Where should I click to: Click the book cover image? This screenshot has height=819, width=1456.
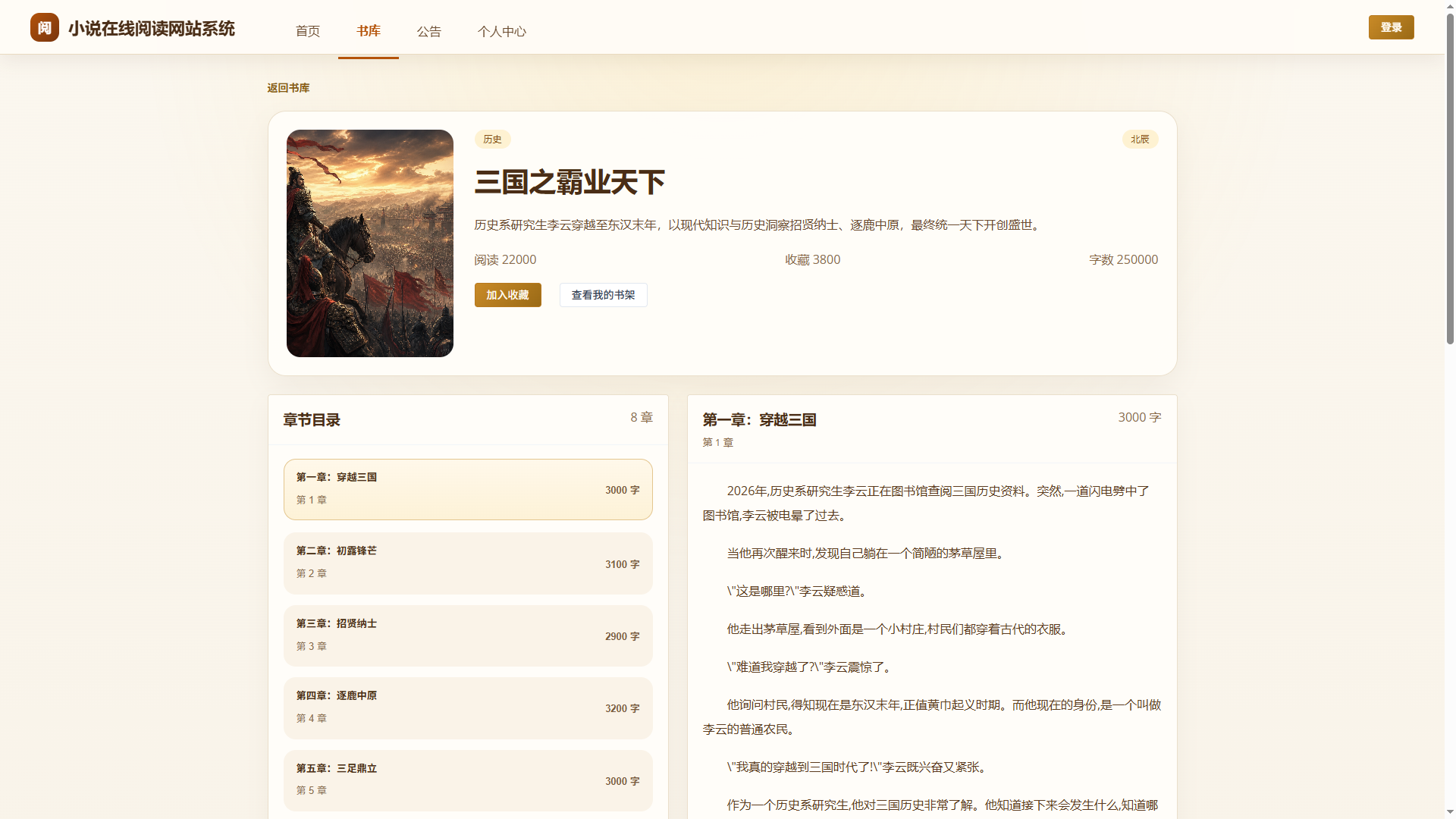coord(370,243)
